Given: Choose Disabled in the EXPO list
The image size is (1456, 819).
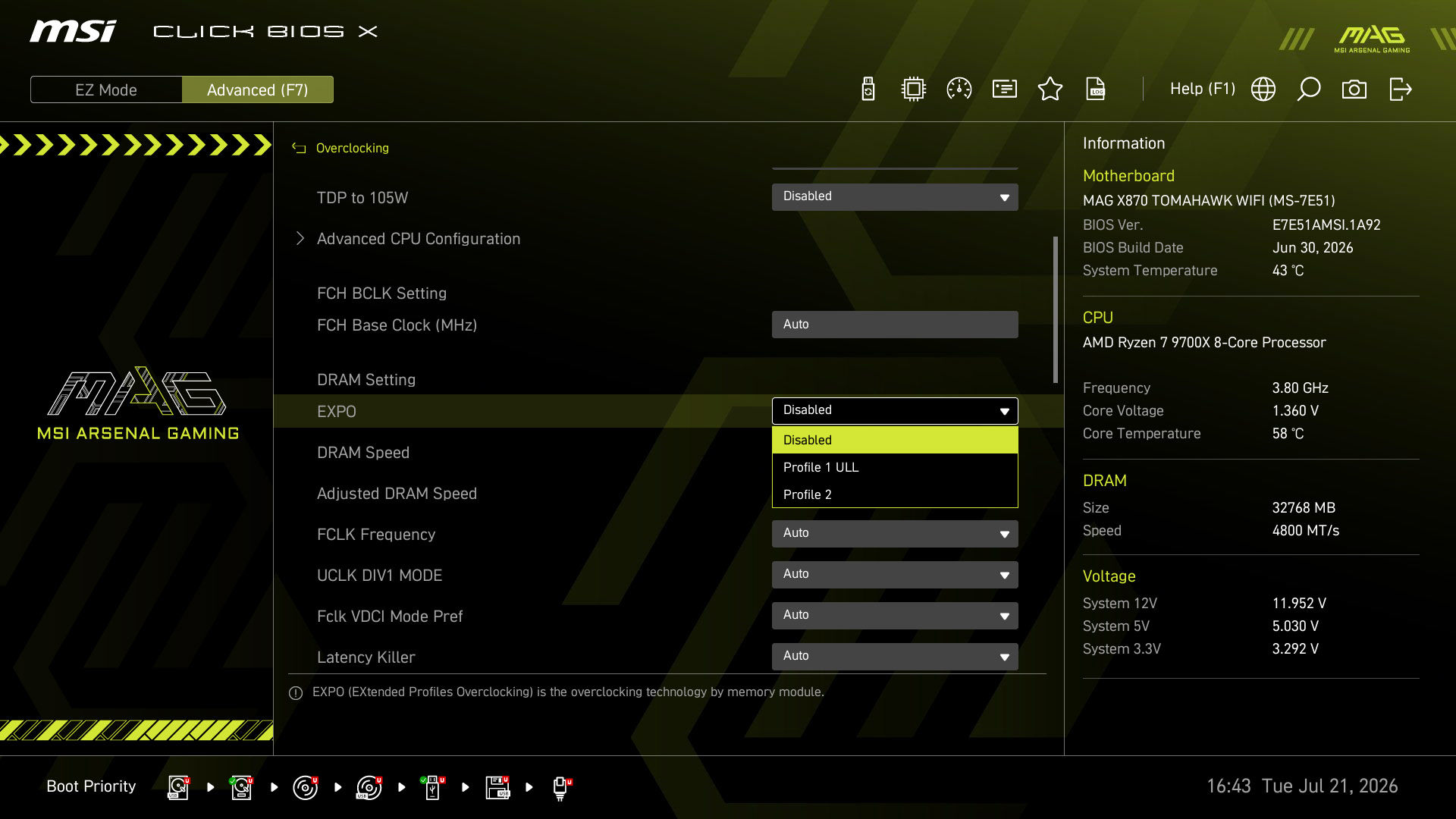Looking at the screenshot, I should coord(895,440).
